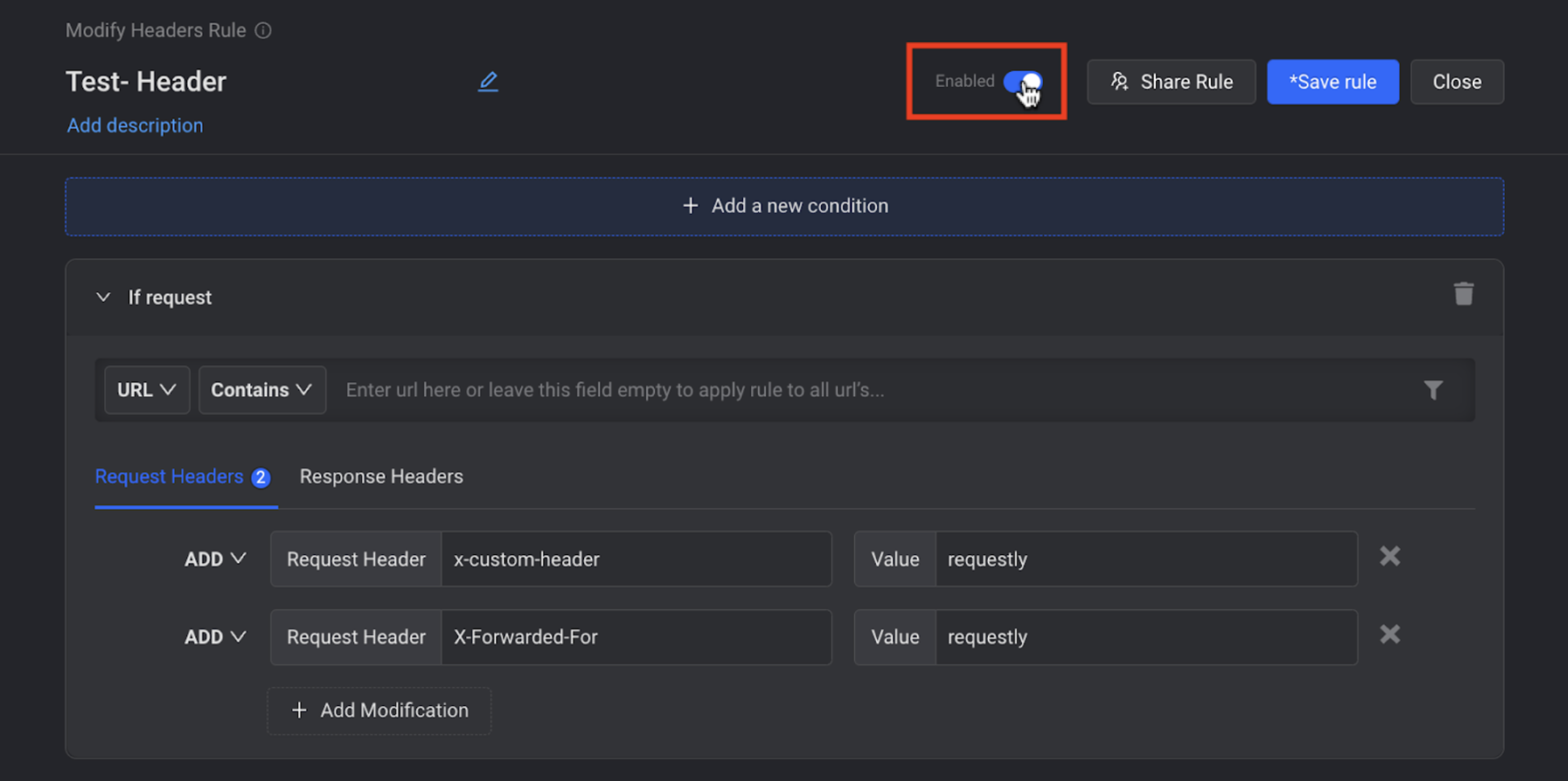
Task: Click the info icon beside Modify Headers Rule
Action: click(263, 31)
